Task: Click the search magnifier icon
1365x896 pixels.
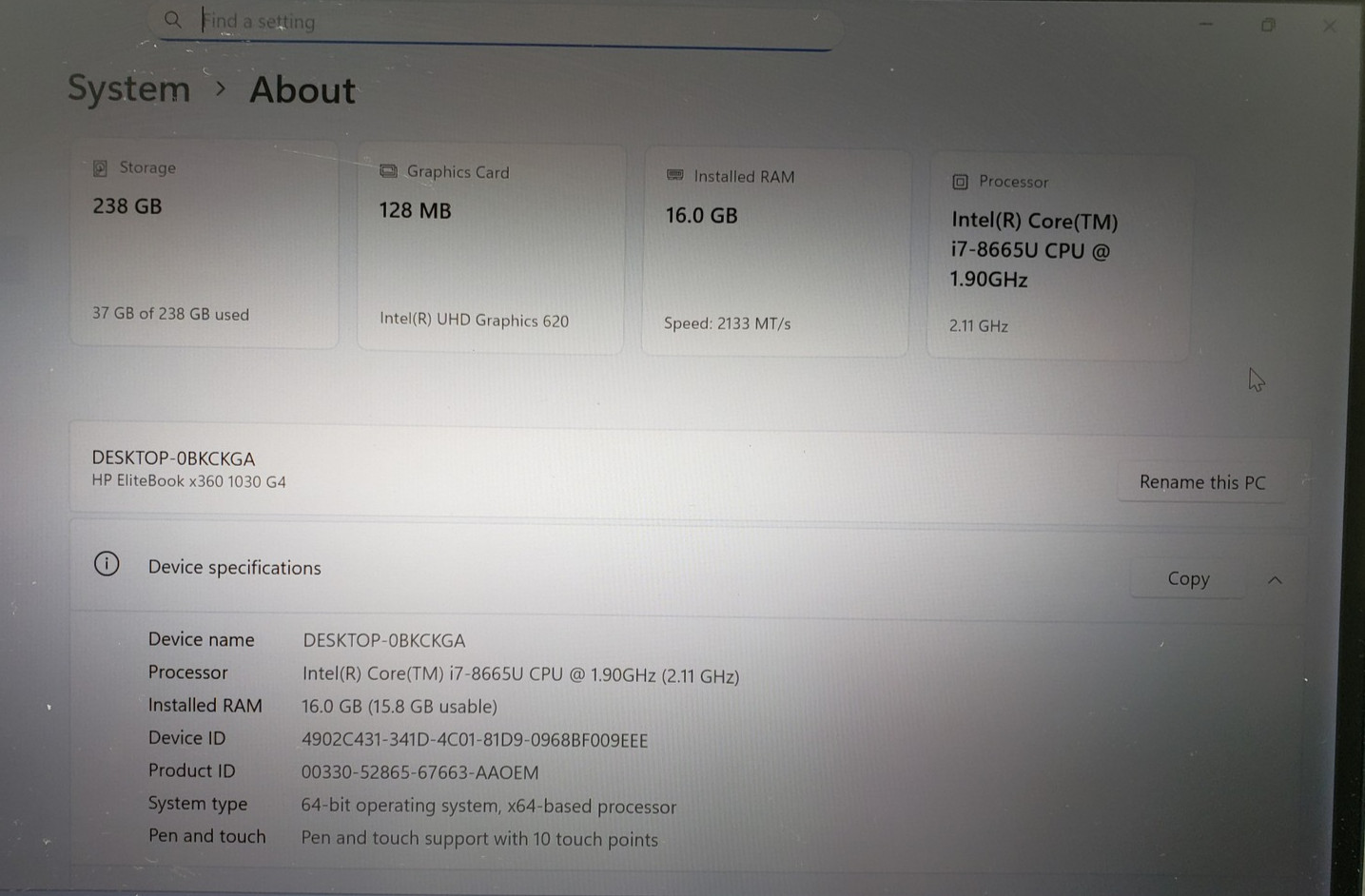Action: 172,19
